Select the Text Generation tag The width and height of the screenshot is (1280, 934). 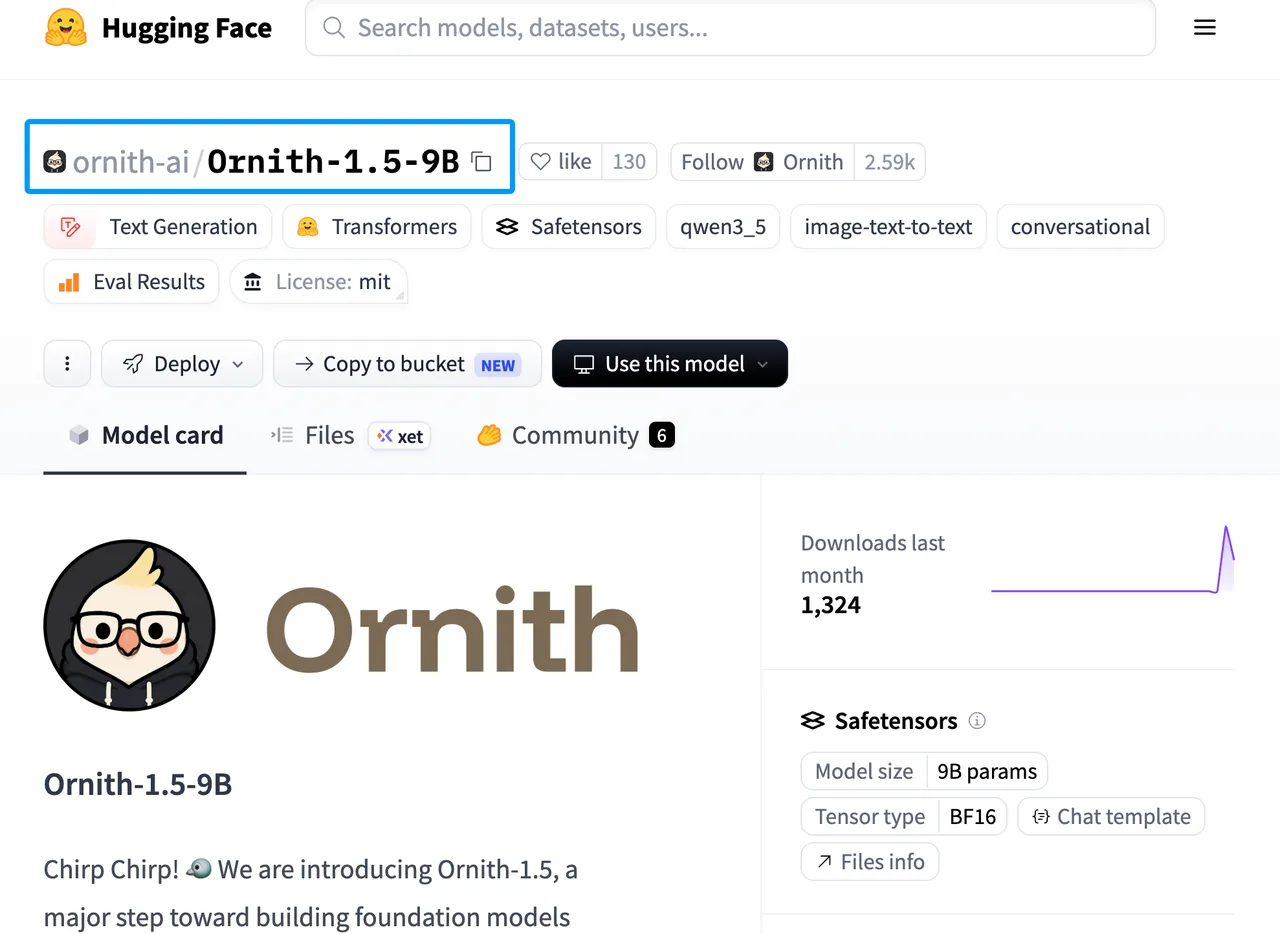158,227
